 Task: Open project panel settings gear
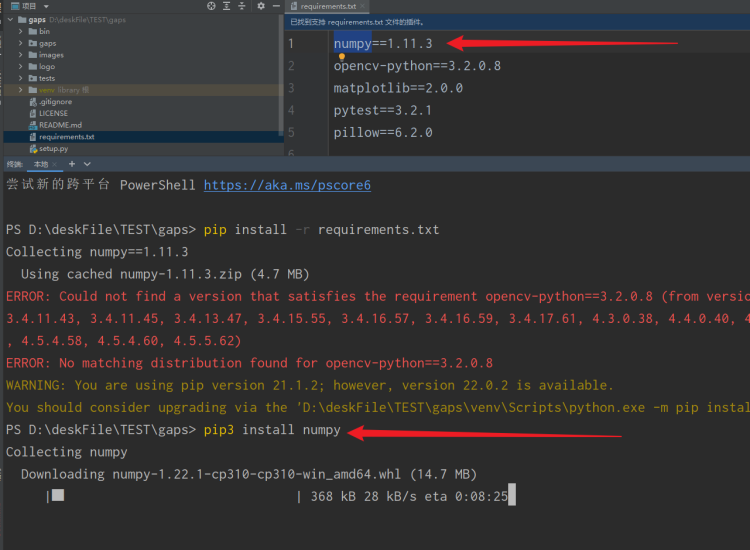tap(261, 6)
